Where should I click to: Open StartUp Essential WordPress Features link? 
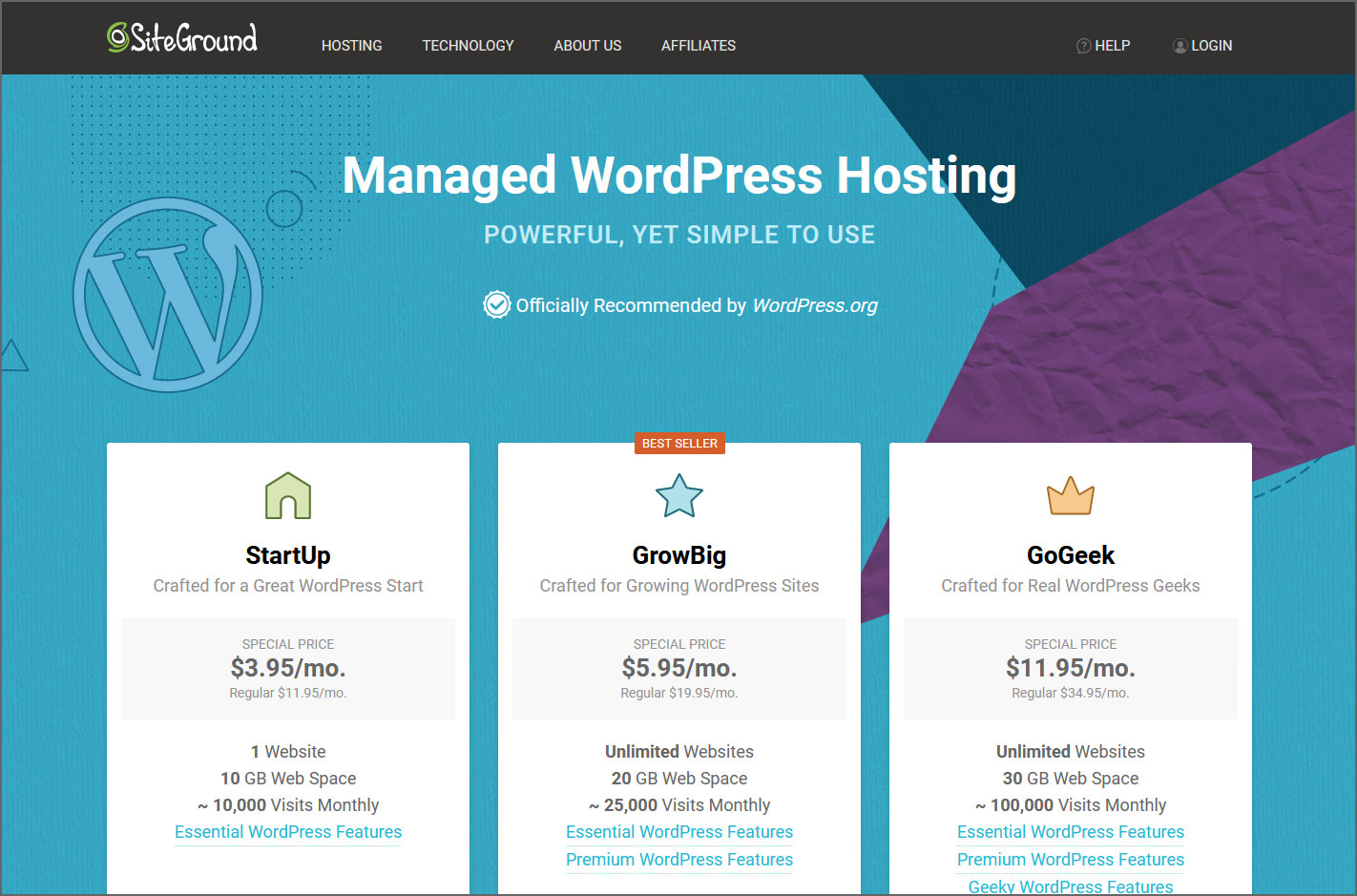(288, 832)
